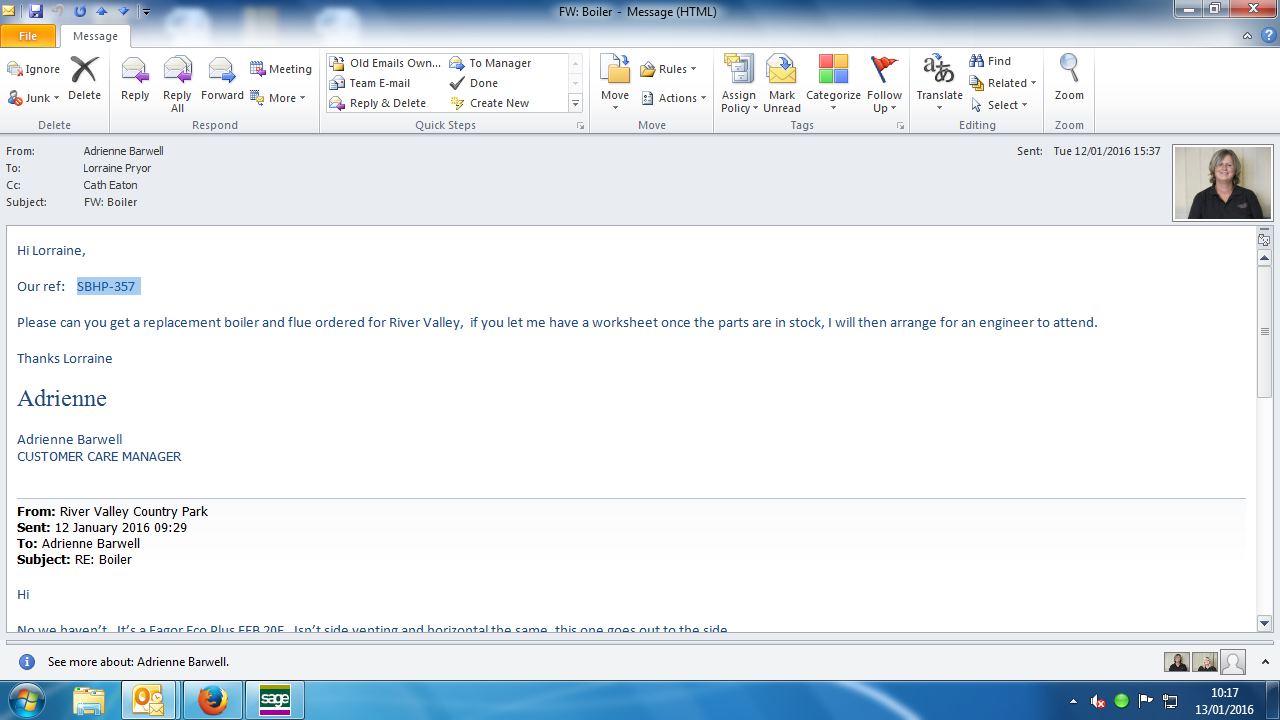The height and width of the screenshot is (720, 1280).
Task: Open Sage from the taskbar
Action: point(274,700)
